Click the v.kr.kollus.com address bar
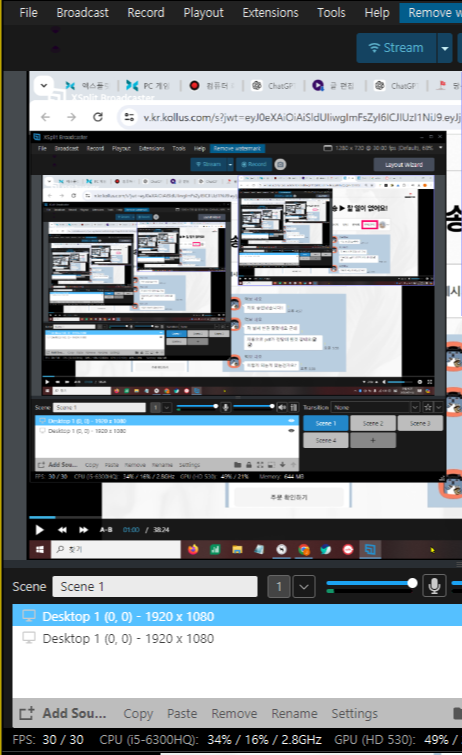Screen dimensions: 462x755 (301, 117)
